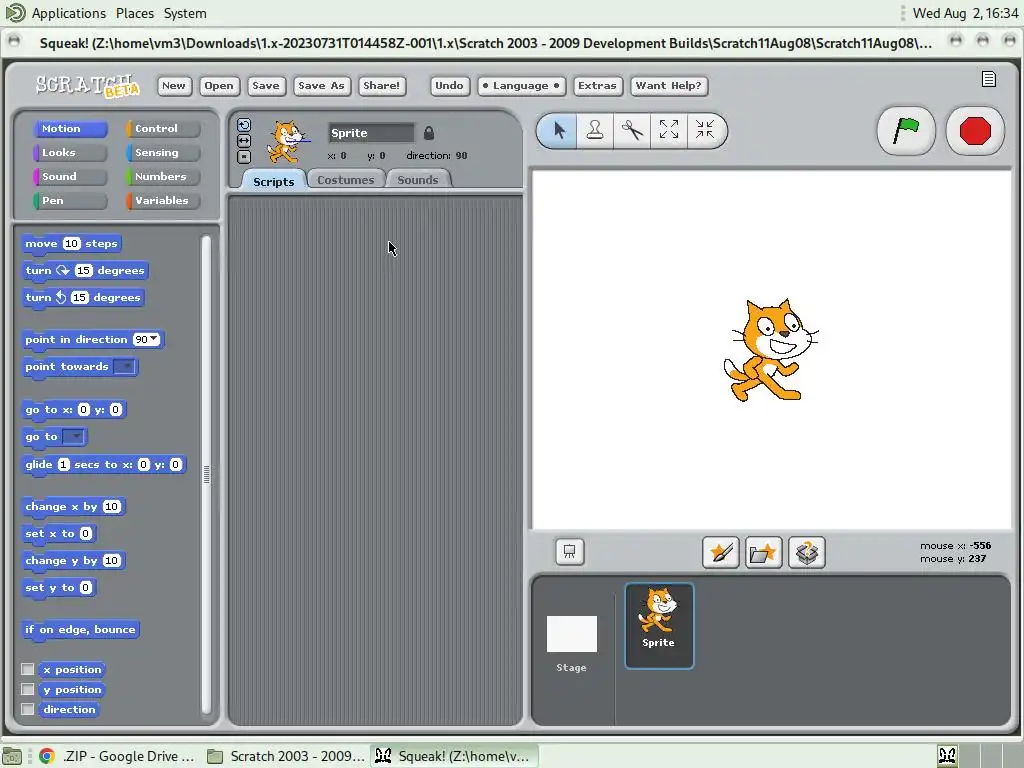Click the show desktop icon in taskbar
Screen dimensions: 1024x768
[12, 756]
